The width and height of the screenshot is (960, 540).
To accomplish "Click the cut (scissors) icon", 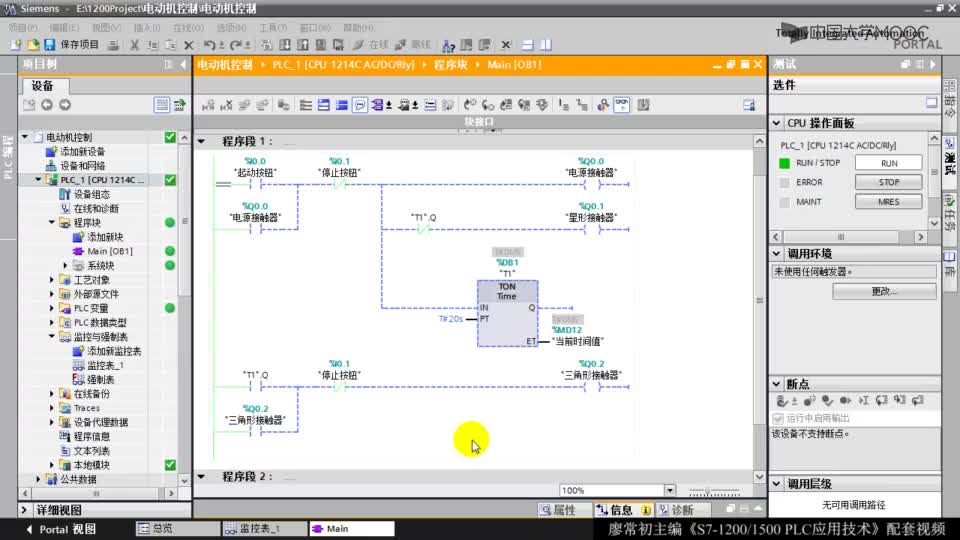I will click(135, 45).
